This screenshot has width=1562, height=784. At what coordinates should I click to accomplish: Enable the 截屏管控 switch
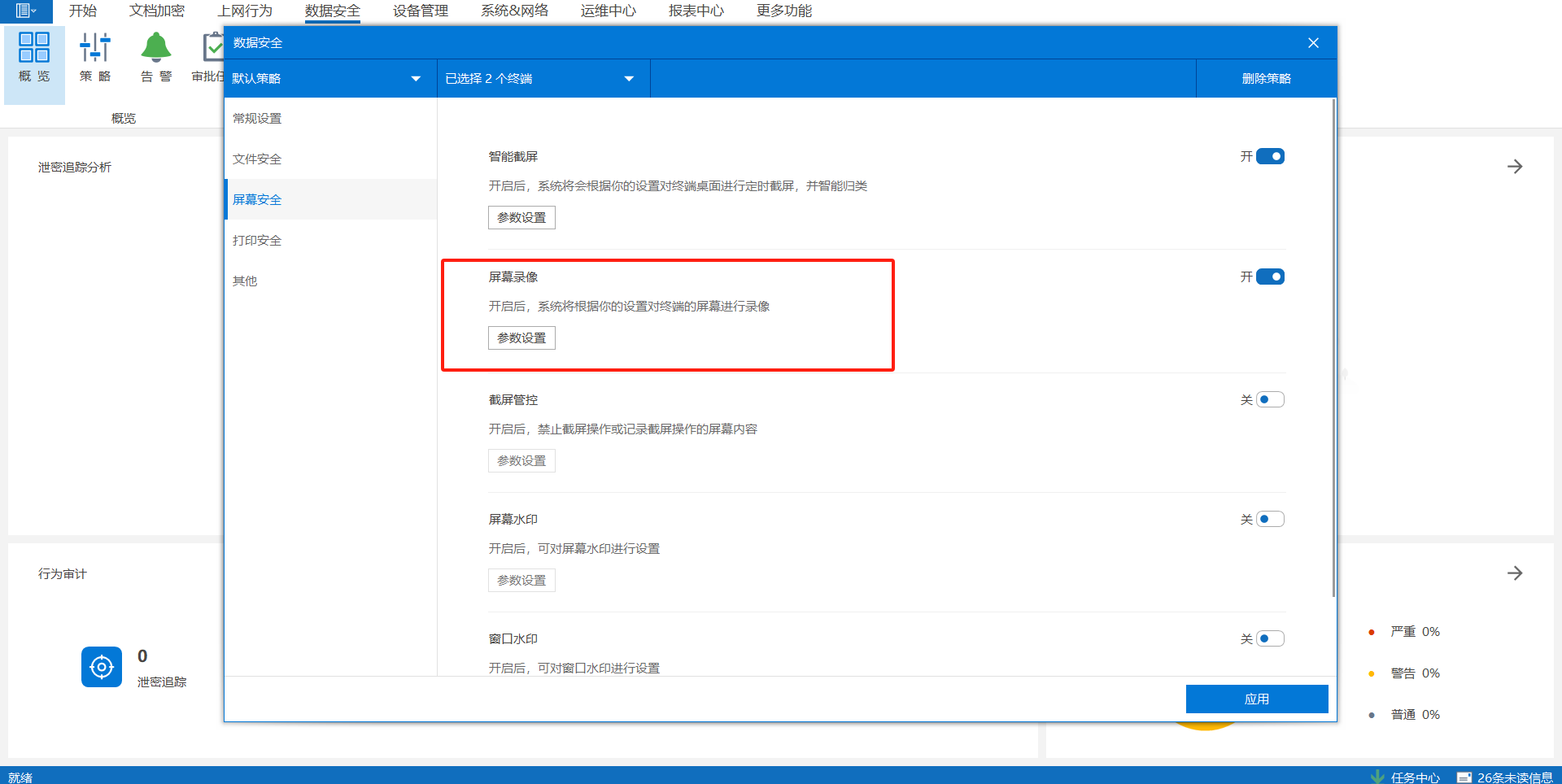pyautogui.click(x=1270, y=399)
